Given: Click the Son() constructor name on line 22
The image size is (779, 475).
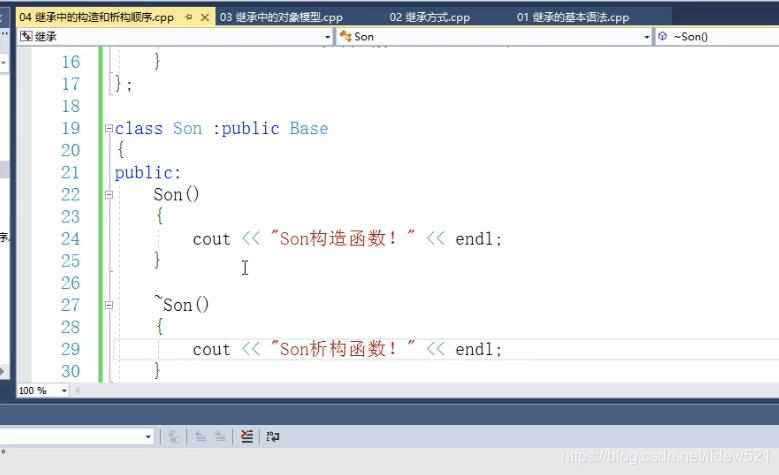Looking at the screenshot, I should point(176,195).
